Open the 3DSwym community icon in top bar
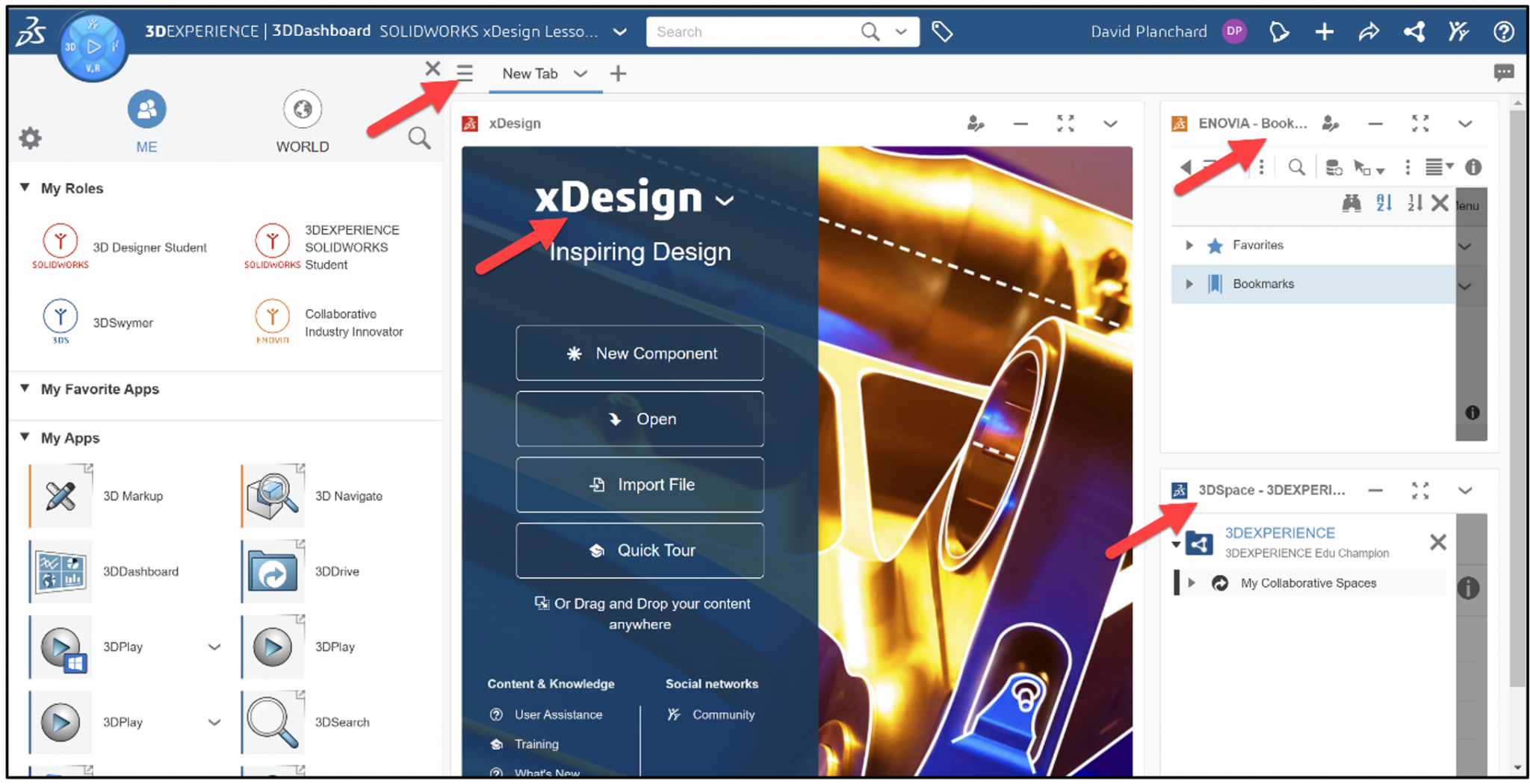Viewport: 1530px width, 784px height. click(x=1458, y=31)
